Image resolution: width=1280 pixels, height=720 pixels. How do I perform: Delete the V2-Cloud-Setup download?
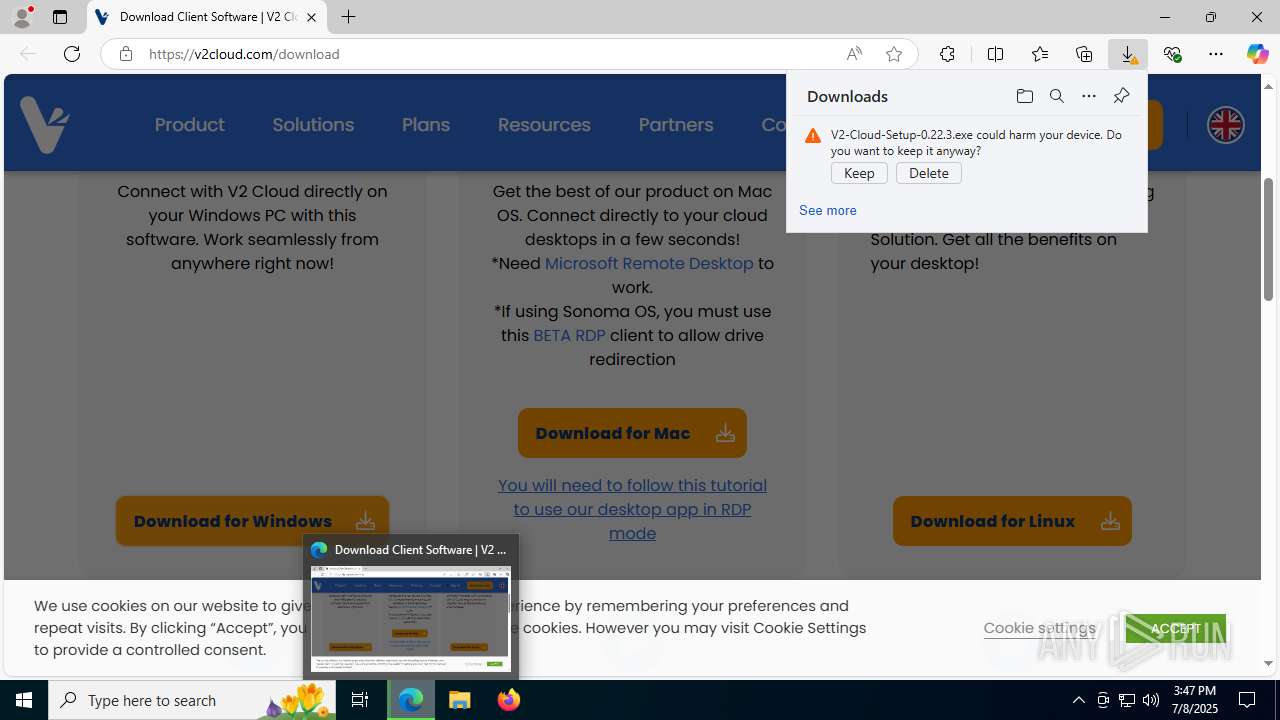point(929,173)
